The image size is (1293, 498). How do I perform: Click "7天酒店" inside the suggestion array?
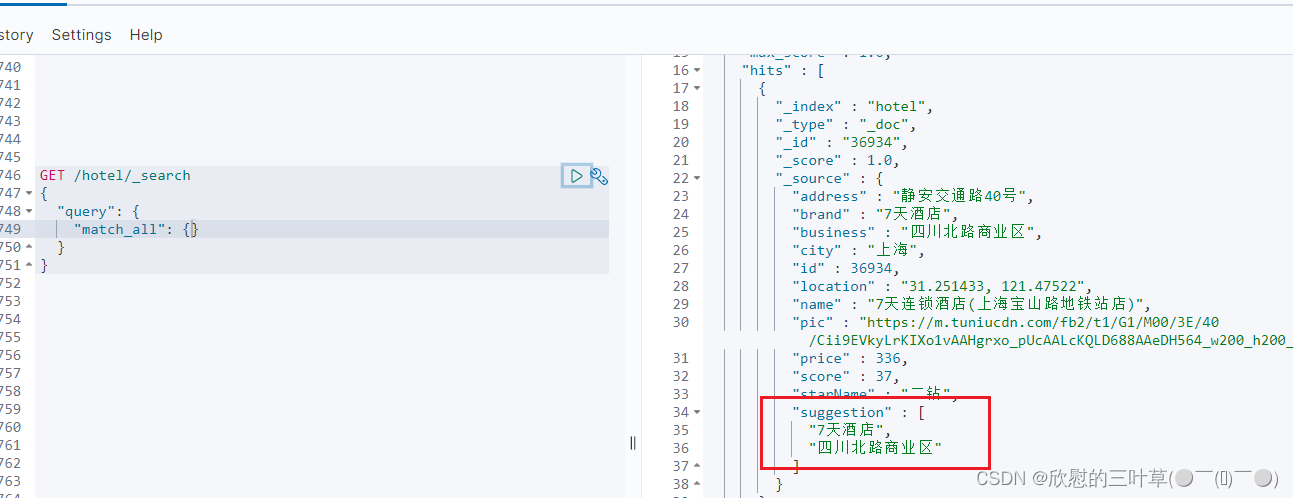click(x=849, y=430)
